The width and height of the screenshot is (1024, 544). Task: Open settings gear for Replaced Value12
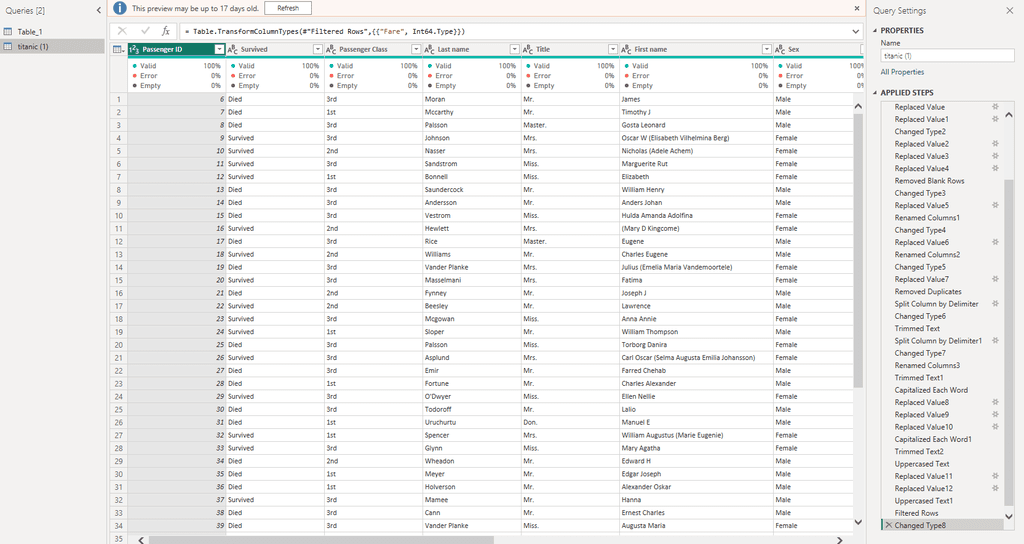[x=995, y=488]
